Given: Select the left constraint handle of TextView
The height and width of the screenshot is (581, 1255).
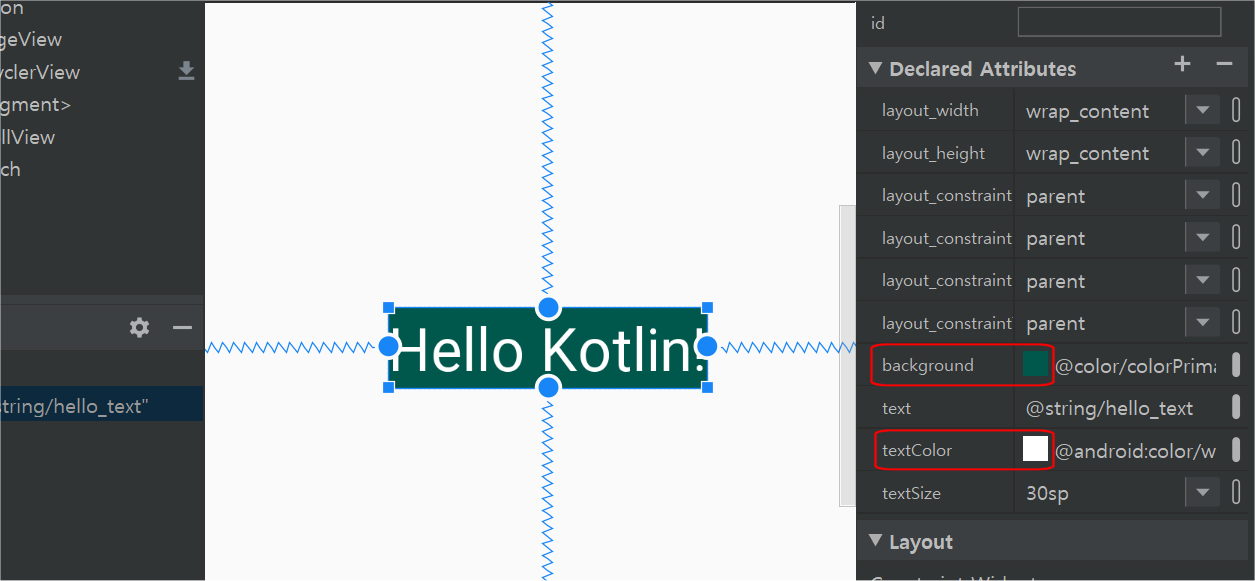Looking at the screenshot, I should click(x=388, y=347).
